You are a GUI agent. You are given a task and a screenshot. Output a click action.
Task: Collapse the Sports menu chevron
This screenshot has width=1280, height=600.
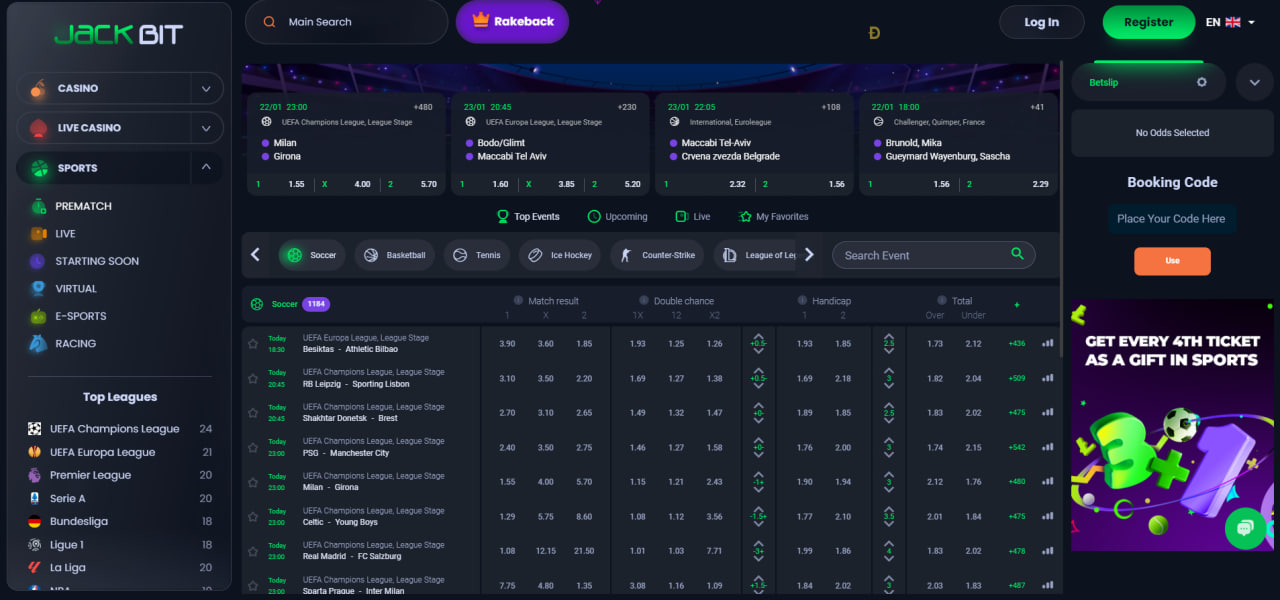click(x=206, y=168)
